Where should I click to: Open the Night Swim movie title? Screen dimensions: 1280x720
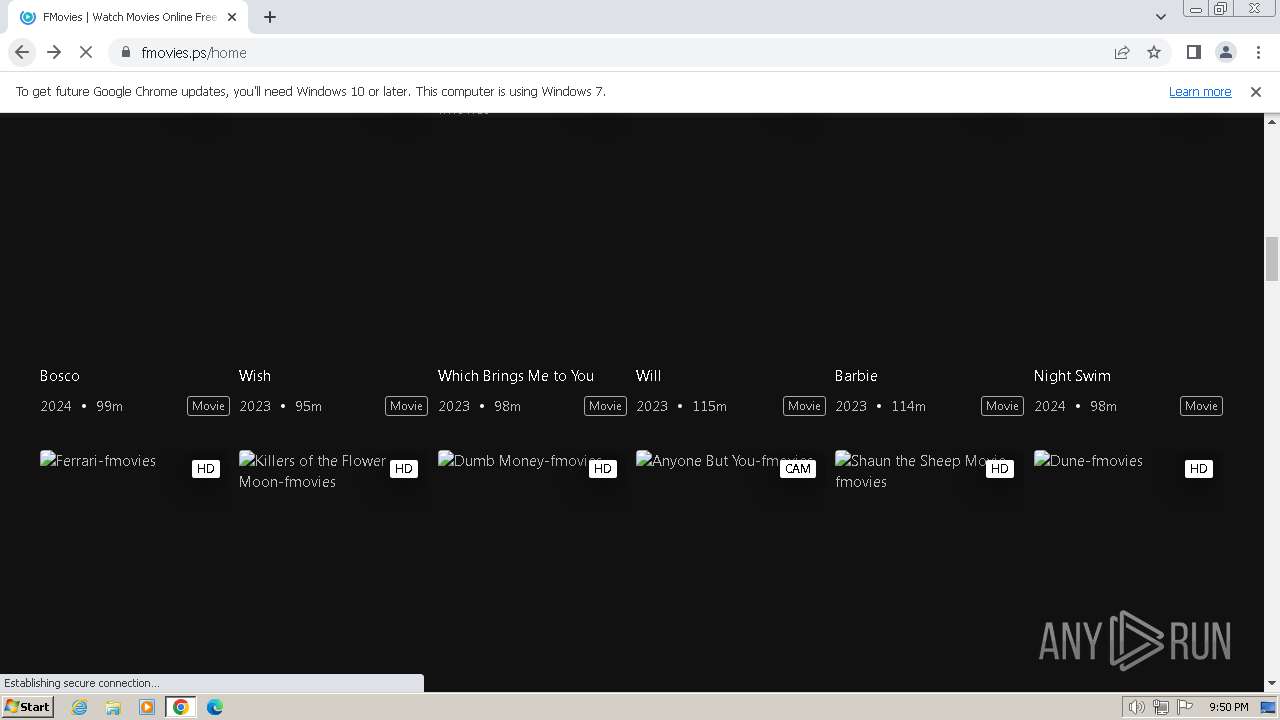(1072, 376)
